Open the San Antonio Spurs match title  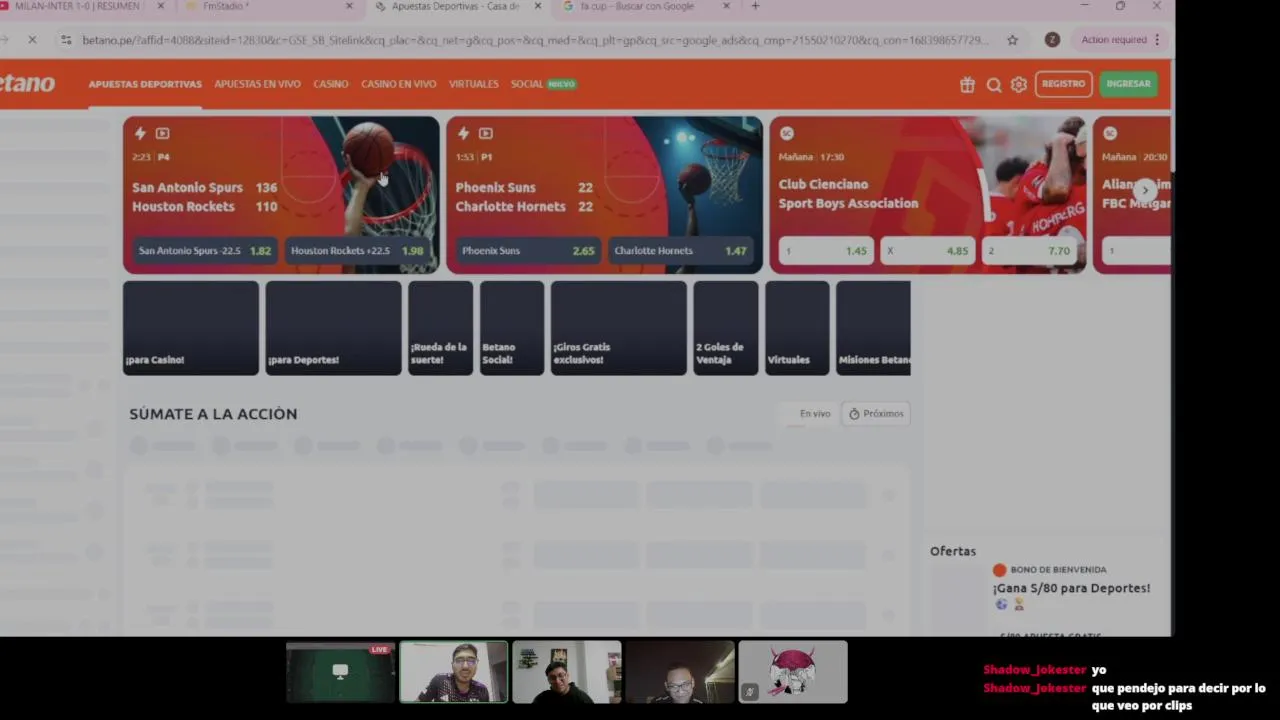tap(187, 187)
